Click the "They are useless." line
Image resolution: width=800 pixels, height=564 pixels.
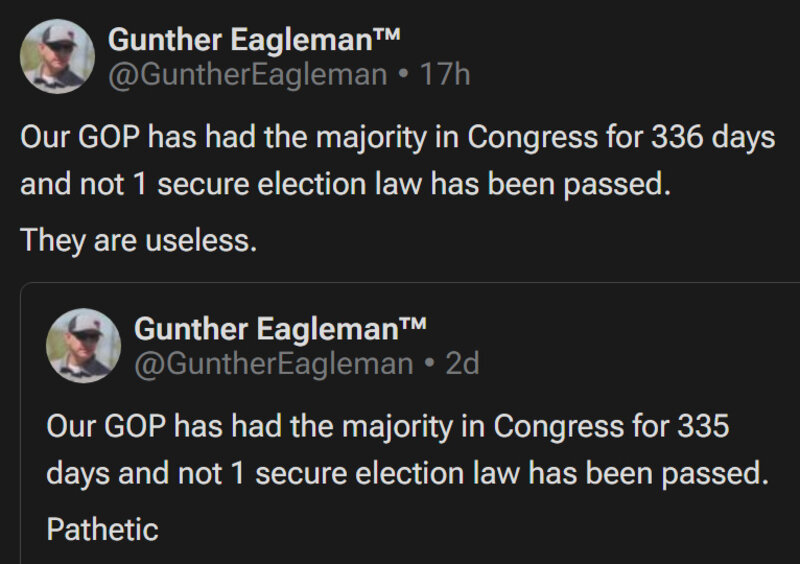point(139,240)
